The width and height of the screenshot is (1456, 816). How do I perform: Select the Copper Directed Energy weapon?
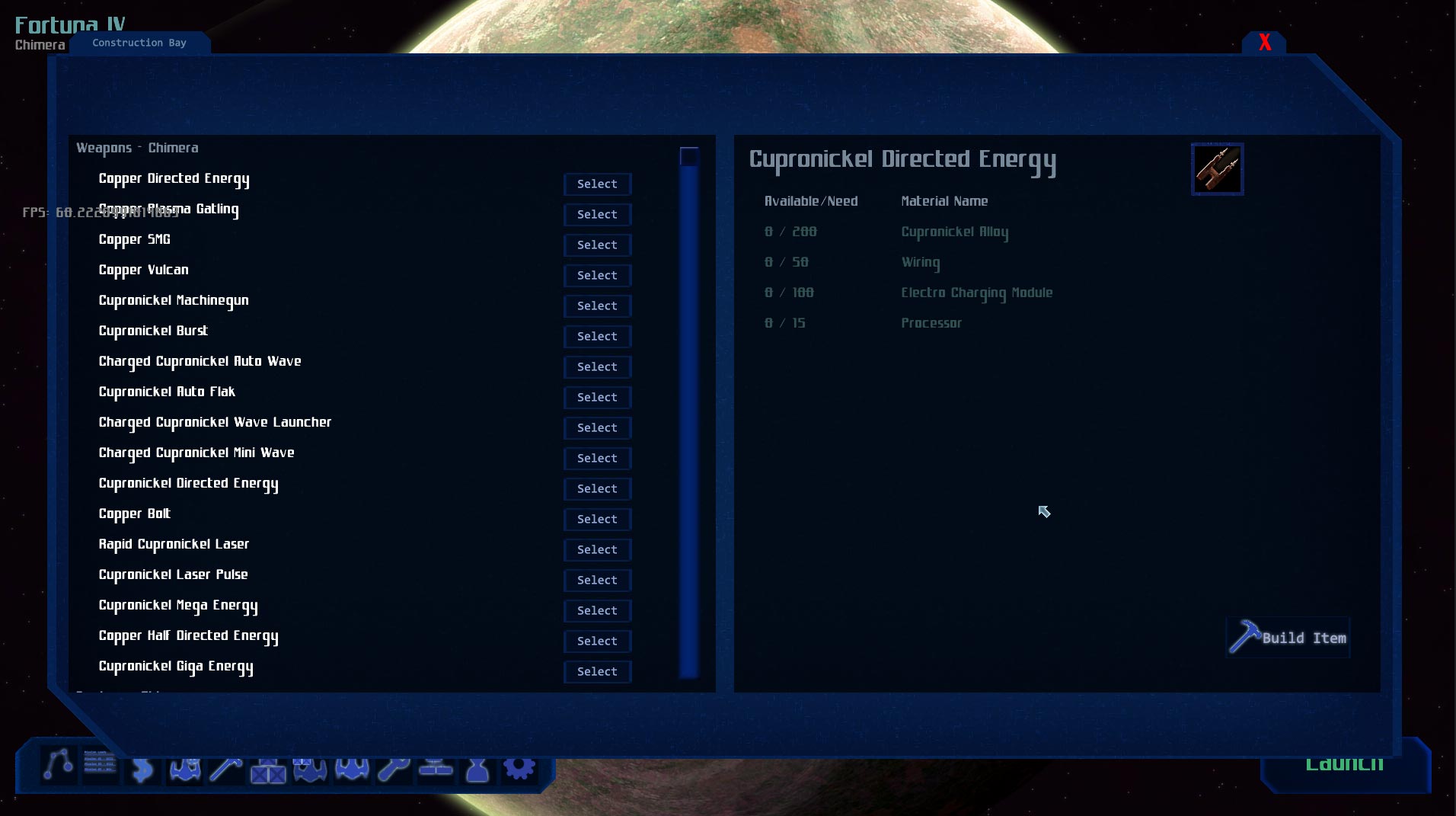[597, 184]
